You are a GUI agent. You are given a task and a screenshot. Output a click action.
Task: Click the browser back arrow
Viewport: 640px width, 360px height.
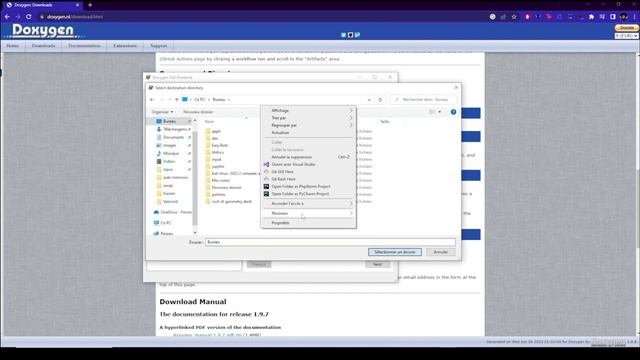point(7,17)
